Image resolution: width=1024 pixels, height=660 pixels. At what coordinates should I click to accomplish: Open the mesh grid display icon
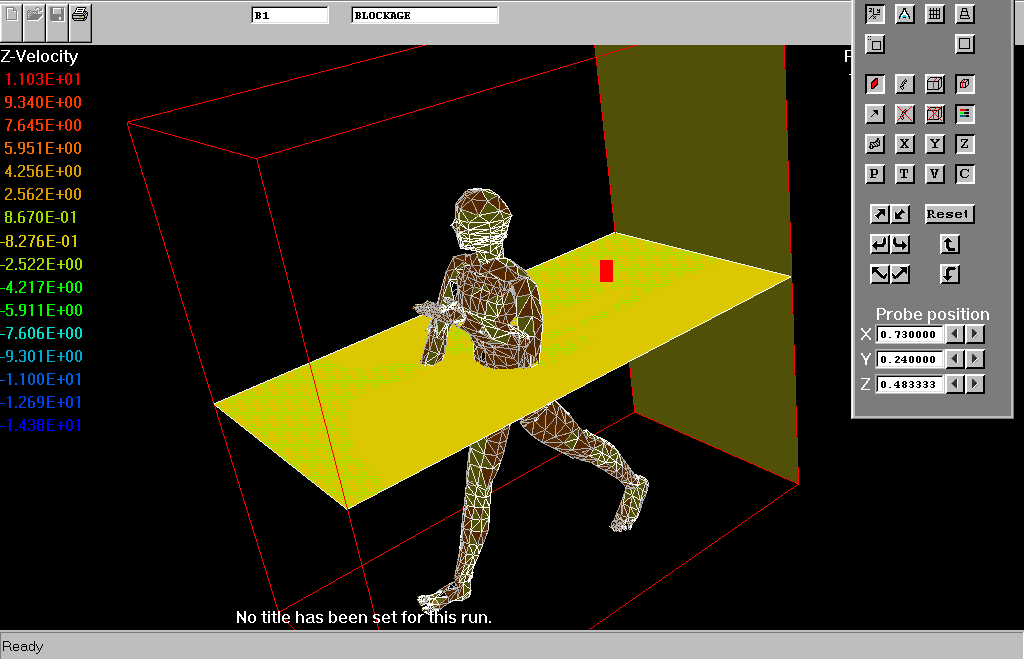click(935, 14)
